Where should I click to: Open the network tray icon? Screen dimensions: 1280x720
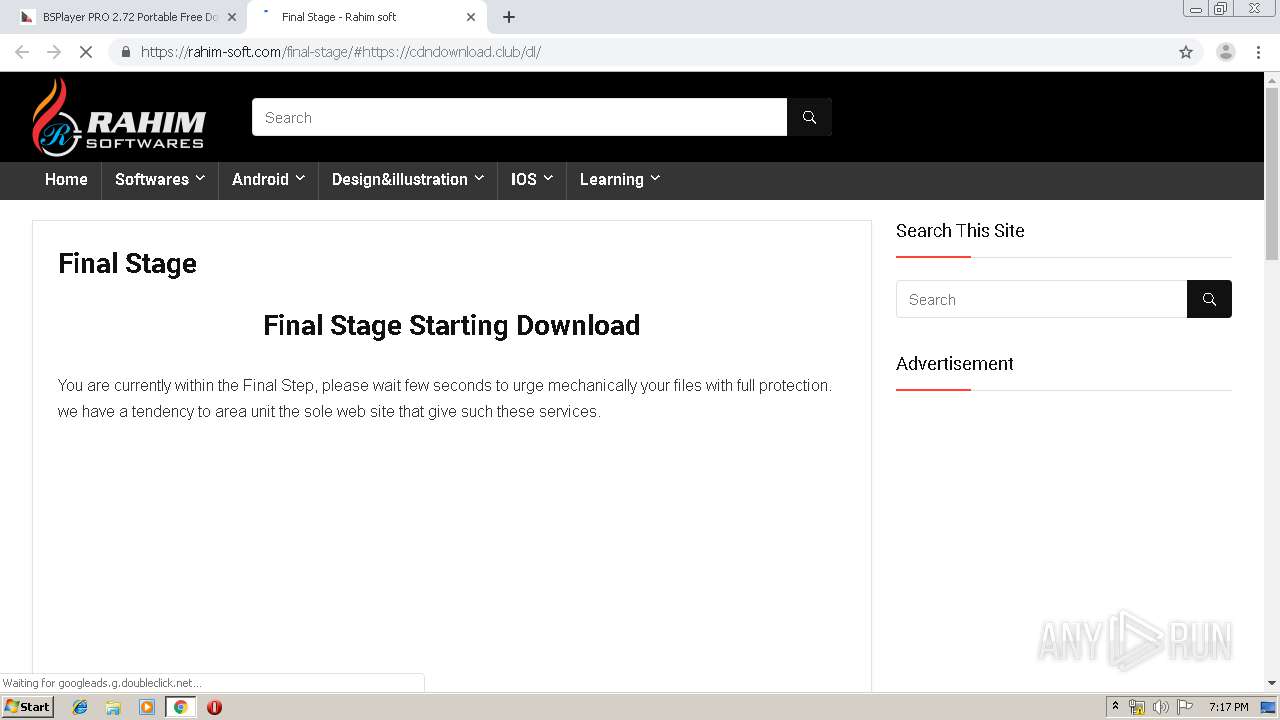(1137, 707)
